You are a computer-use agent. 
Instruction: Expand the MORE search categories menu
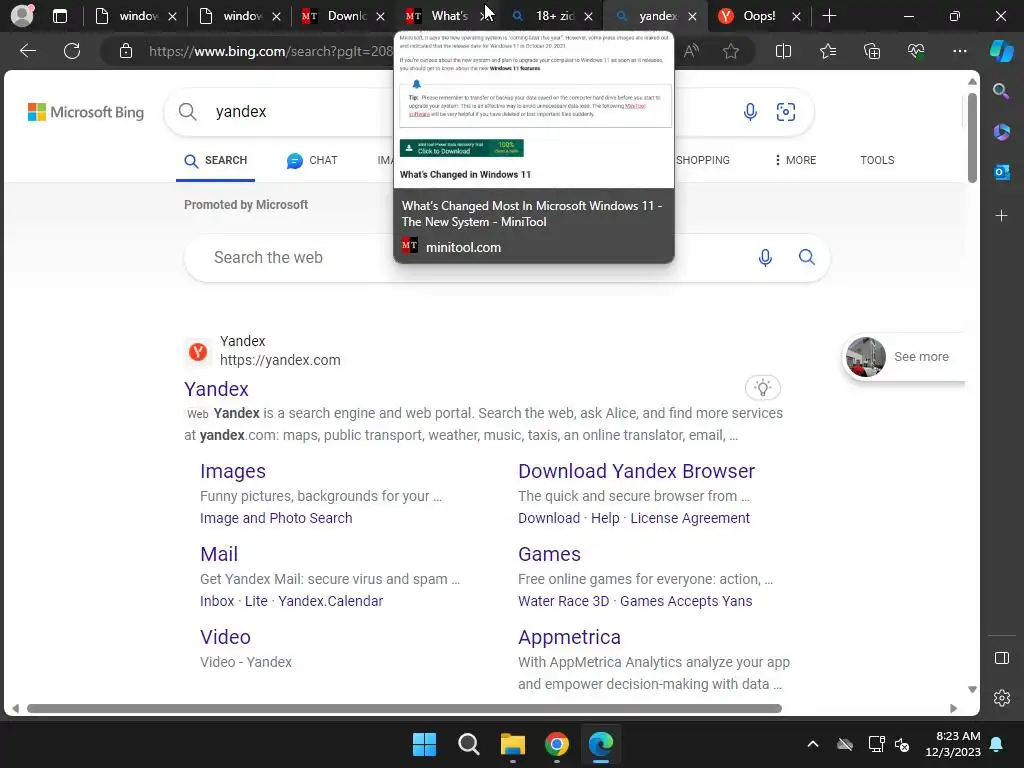[795, 160]
